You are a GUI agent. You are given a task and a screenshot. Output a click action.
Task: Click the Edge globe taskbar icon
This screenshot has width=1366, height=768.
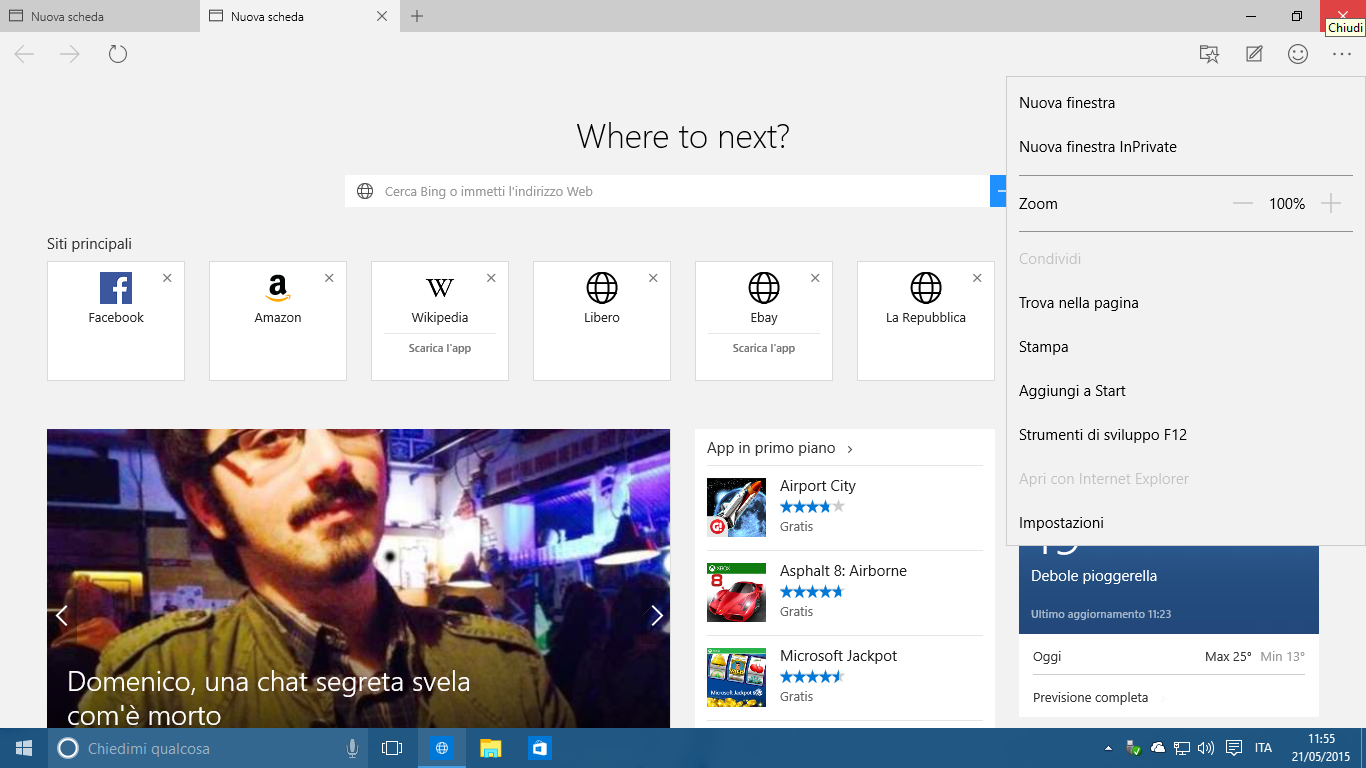442,748
